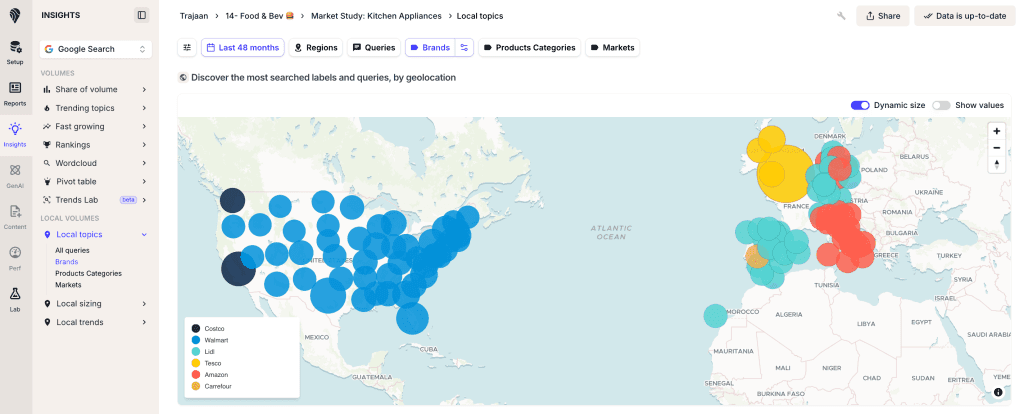Click the teal Lidl bubble over Morocco

pyautogui.click(x=715, y=316)
